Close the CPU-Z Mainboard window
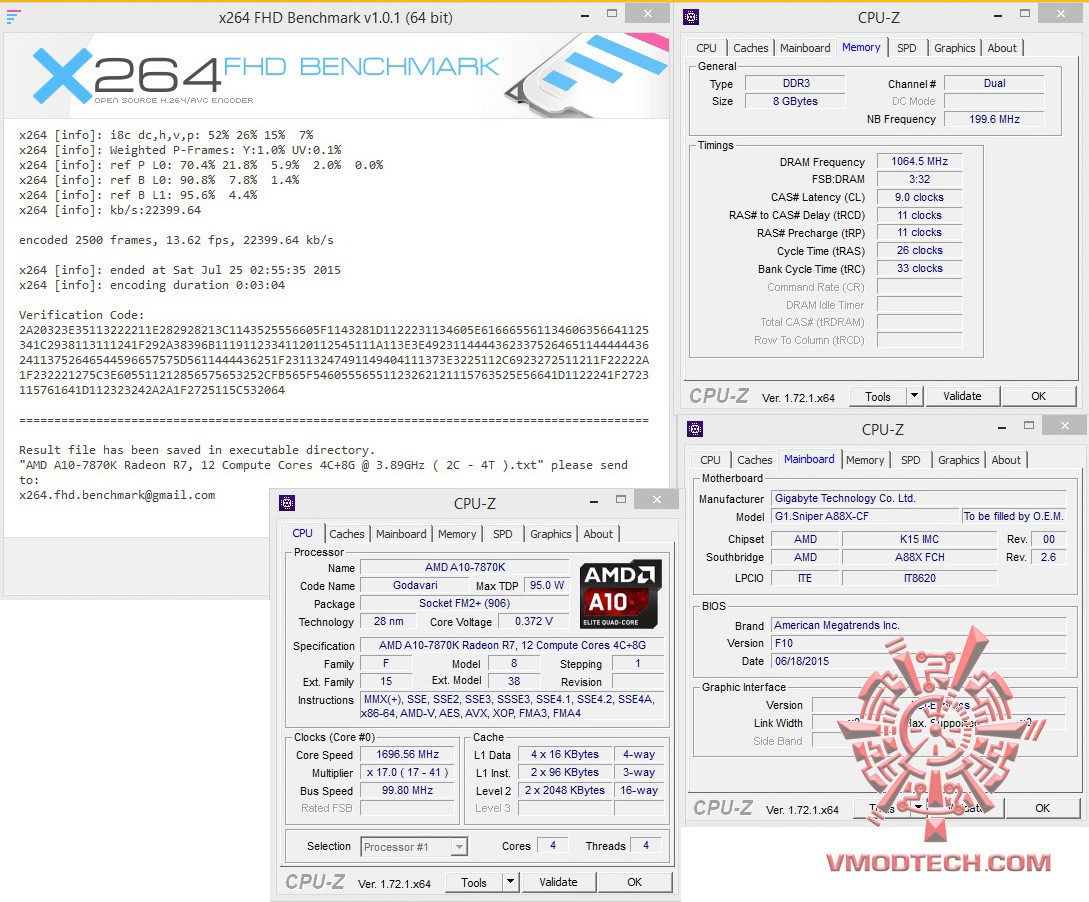The image size is (1089, 902). [1065, 426]
